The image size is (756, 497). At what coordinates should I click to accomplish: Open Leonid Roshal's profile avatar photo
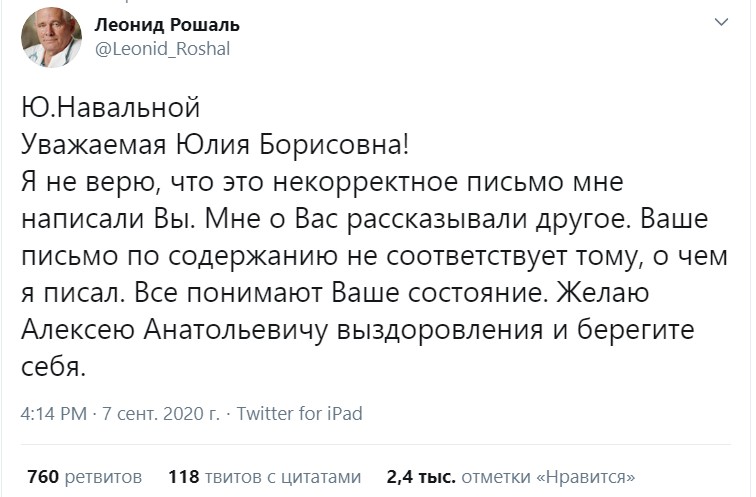pyautogui.click(x=52, y=38)
